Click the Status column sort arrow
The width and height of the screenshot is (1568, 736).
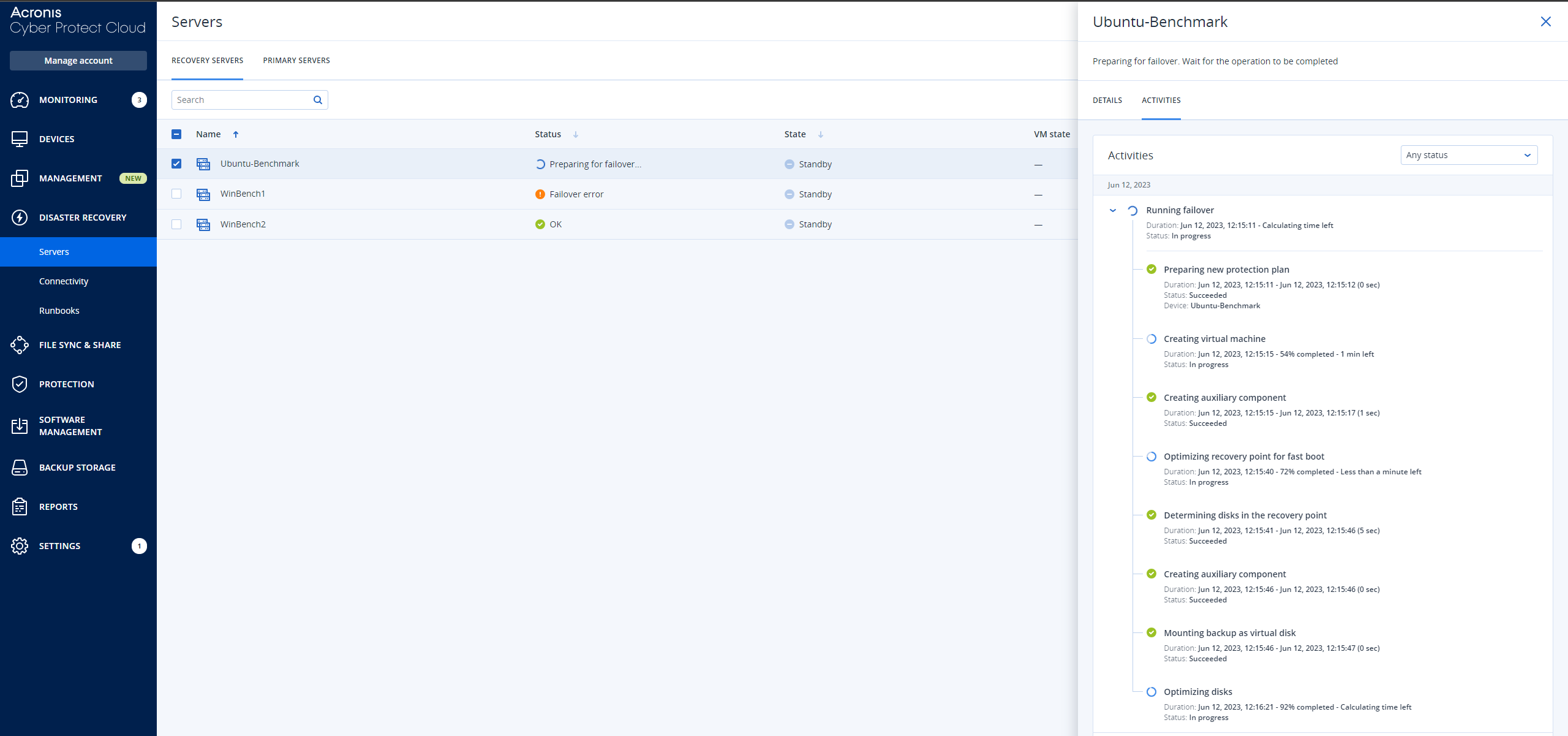point(576,134)
